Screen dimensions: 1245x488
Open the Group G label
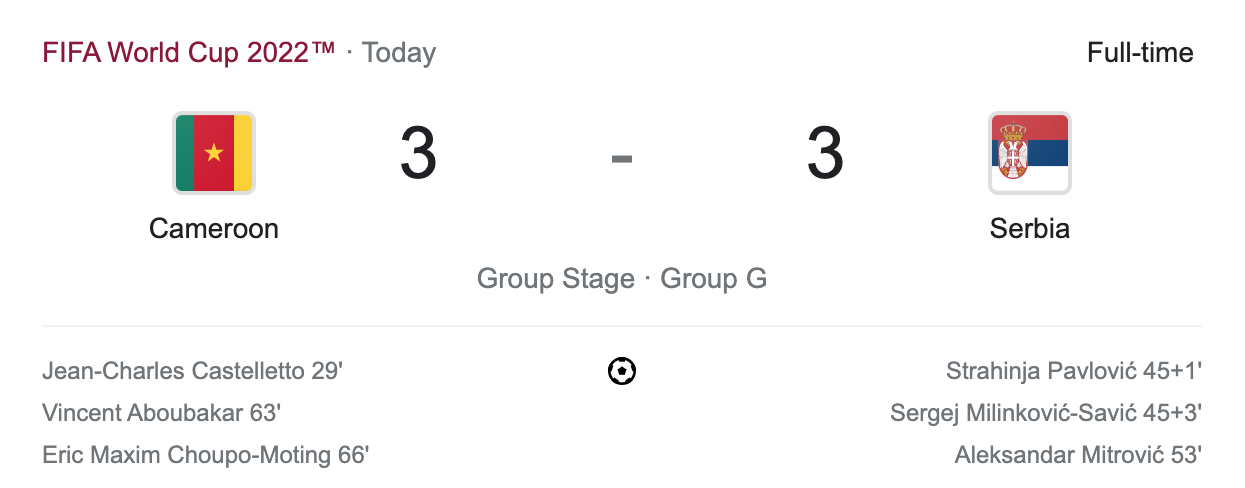714,278
